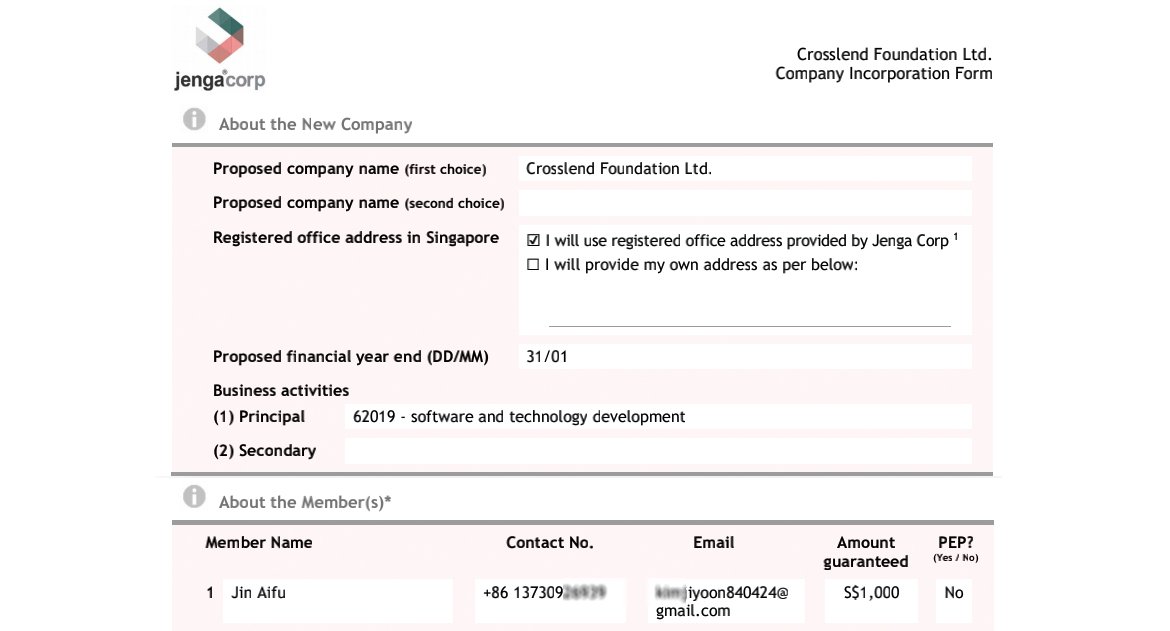
Task: Click the Crosslend Foundation Ltd. header text
Action: [x=894, y=54]
